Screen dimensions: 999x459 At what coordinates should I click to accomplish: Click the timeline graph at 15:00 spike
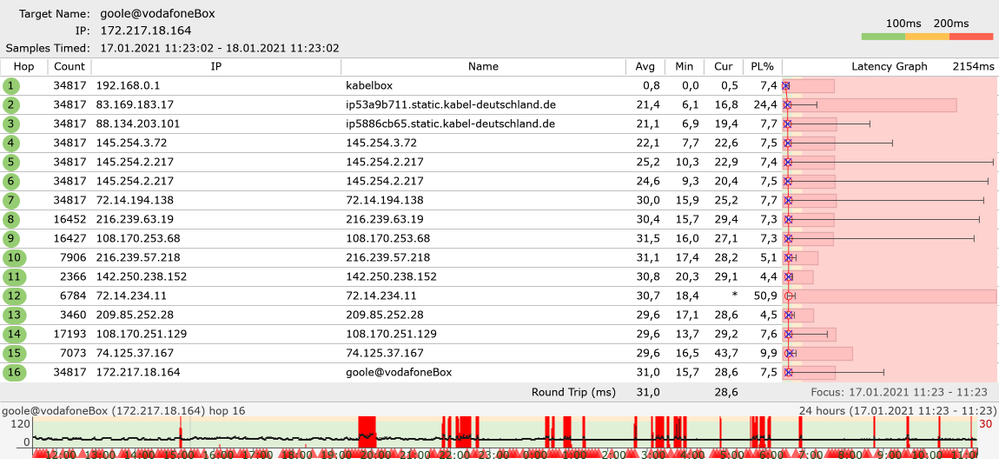[181, 434]
